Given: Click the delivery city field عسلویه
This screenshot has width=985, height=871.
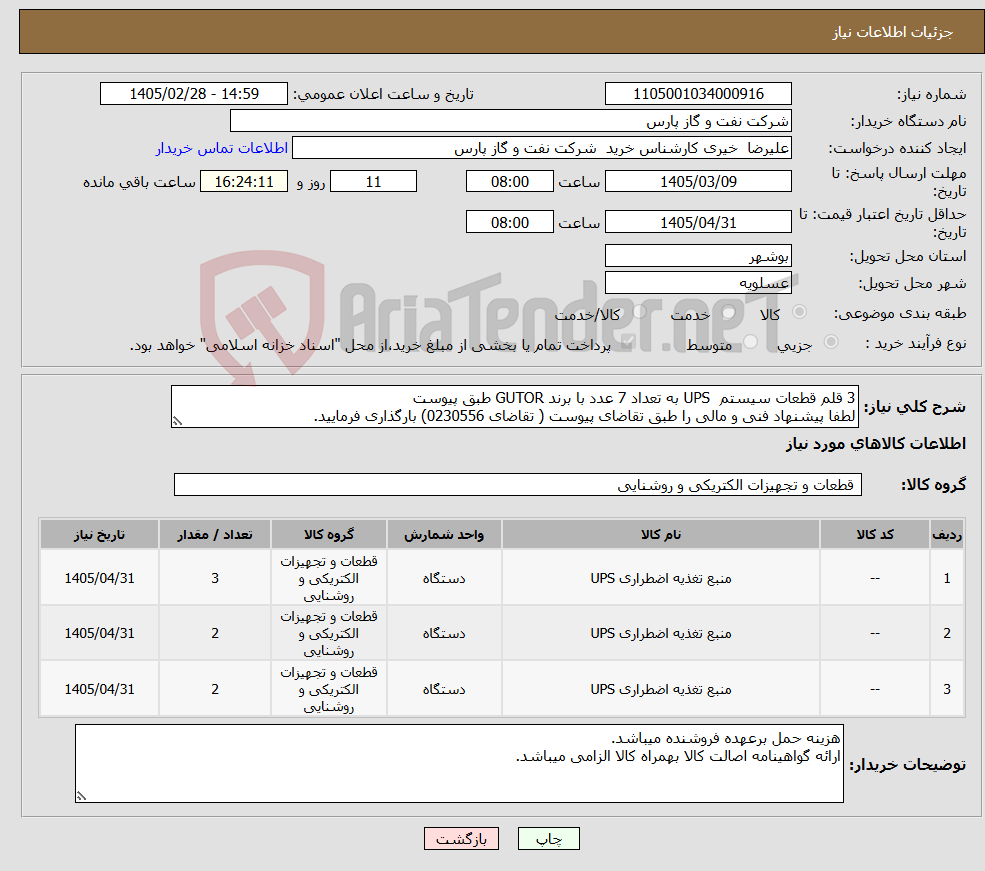Looking at the screenshot, I should click(698, 283).
